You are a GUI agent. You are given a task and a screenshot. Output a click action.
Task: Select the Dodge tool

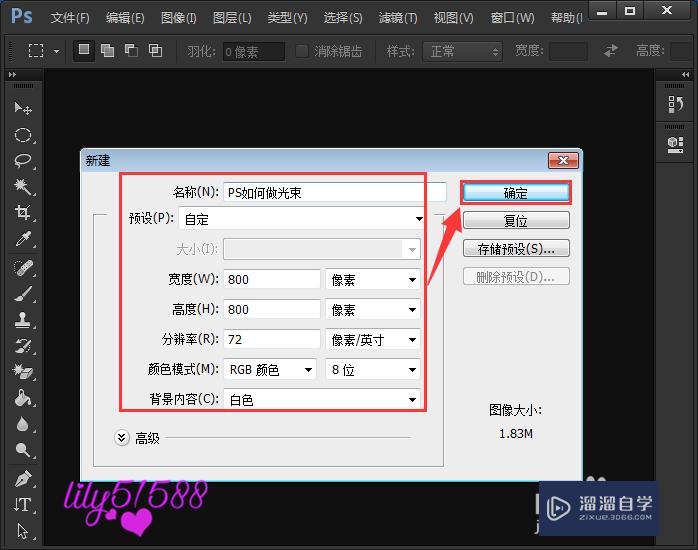(x=23, y=450)
